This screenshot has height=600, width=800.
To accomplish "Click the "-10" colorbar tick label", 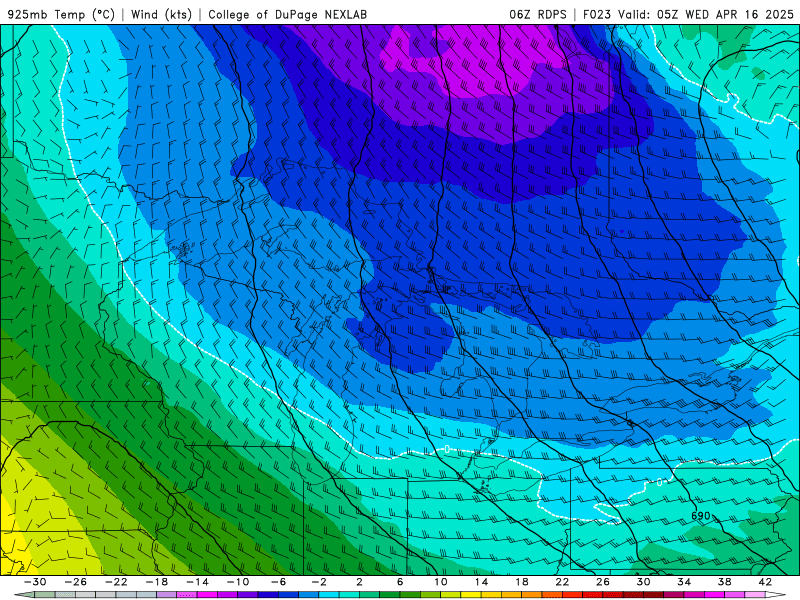I will click(x=238, y=582).
